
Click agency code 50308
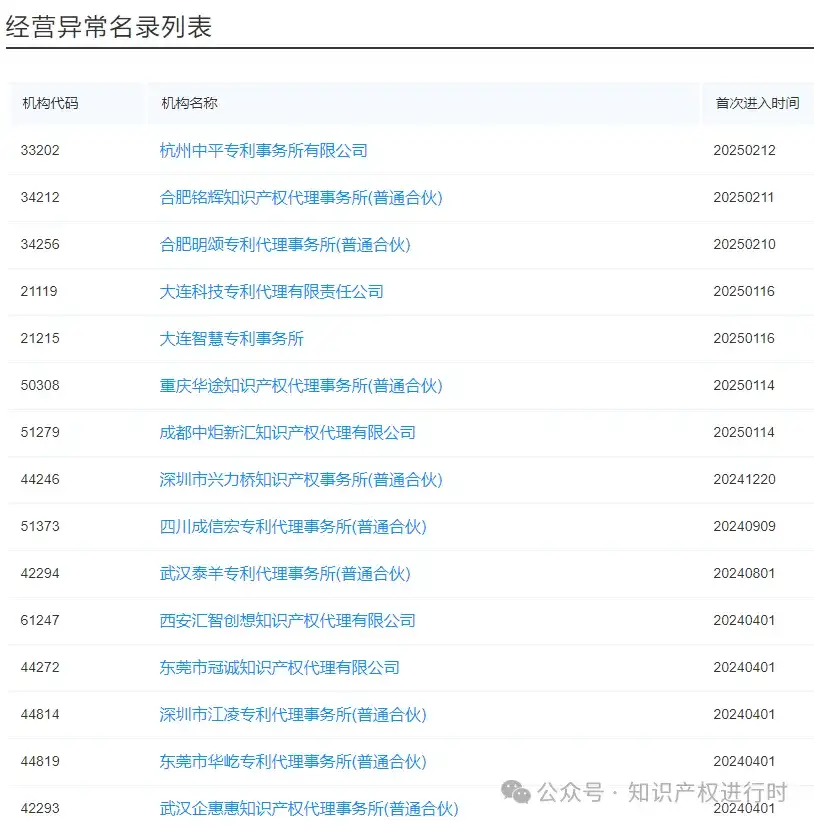(40, 385)
